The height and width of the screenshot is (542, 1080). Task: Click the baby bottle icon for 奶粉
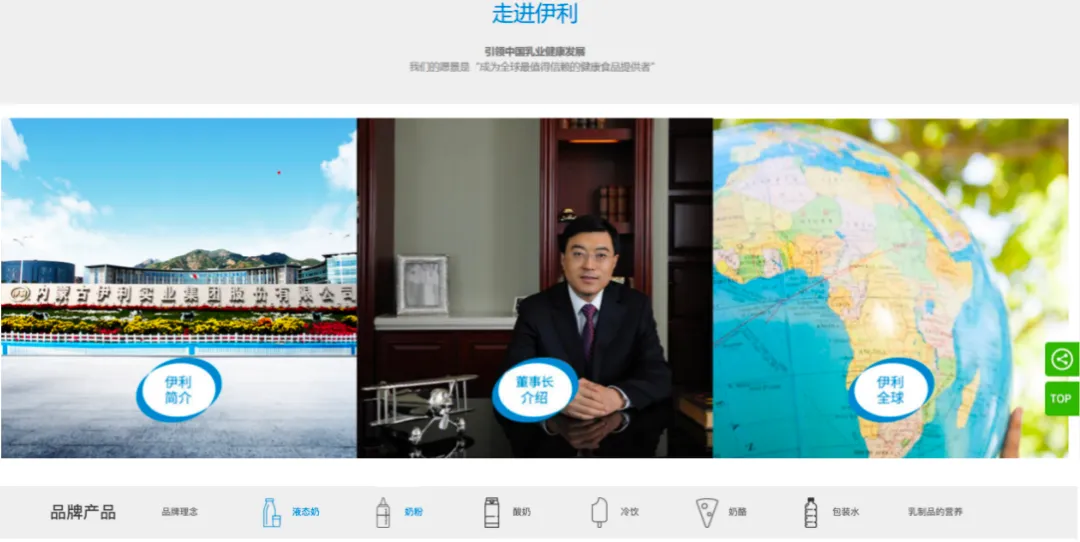click(383, 513)
